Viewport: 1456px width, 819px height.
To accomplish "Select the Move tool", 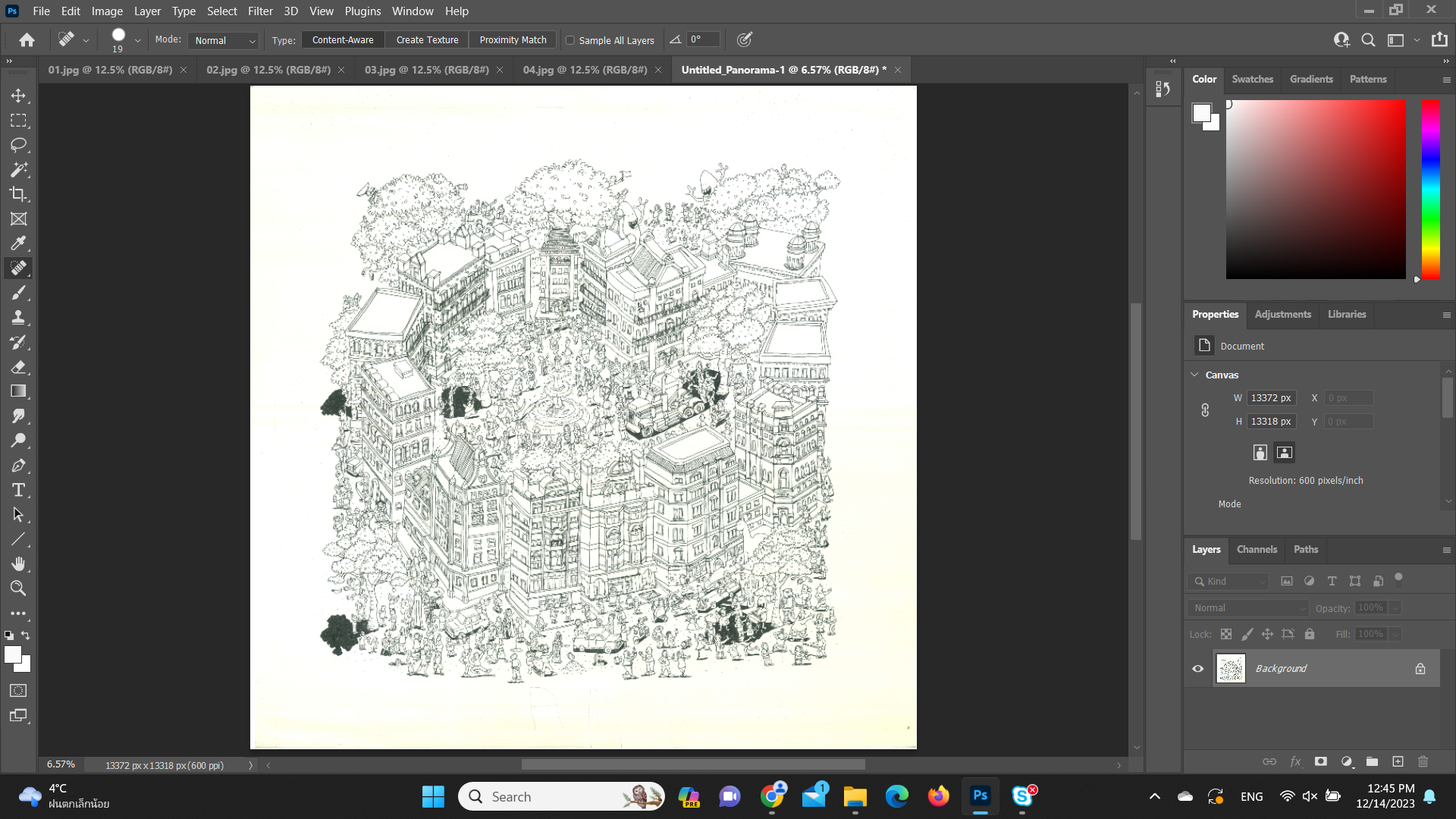I will (x=18, y=96).
